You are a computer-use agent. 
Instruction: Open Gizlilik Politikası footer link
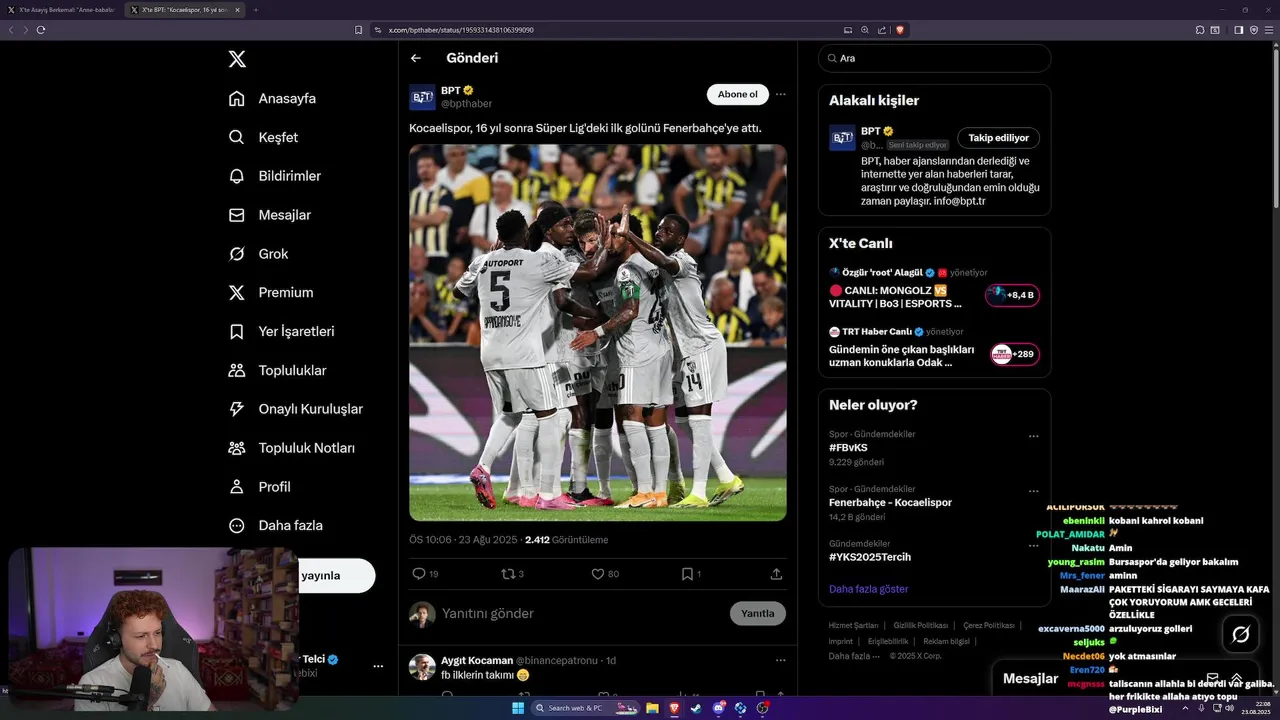pos(920,625)
